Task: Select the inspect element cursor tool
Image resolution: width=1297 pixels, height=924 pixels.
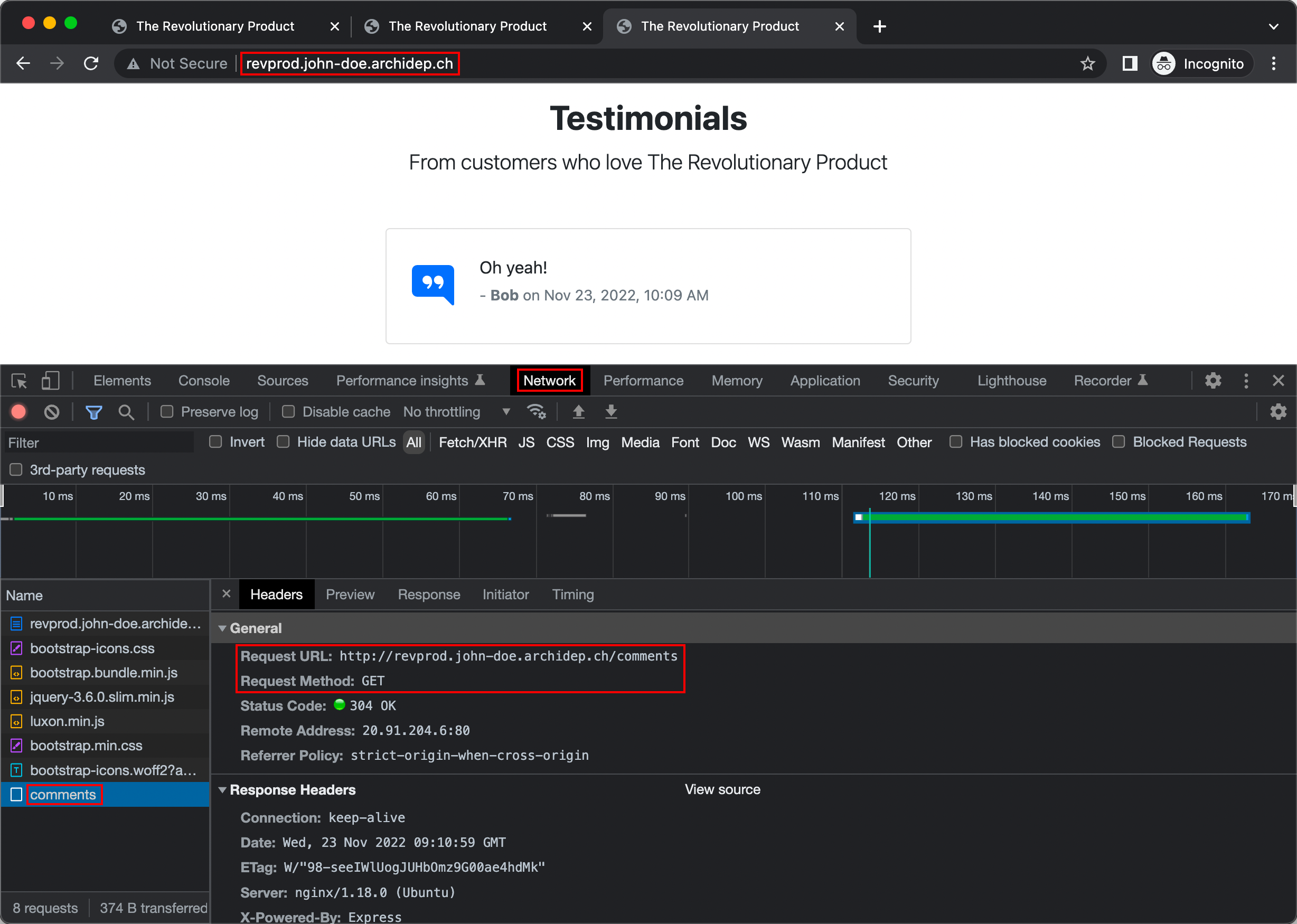Action: click(19, 380)
